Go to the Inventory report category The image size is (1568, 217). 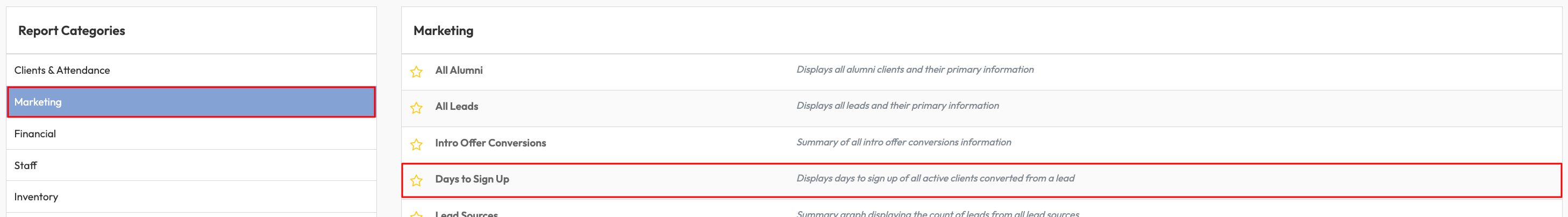36,197
